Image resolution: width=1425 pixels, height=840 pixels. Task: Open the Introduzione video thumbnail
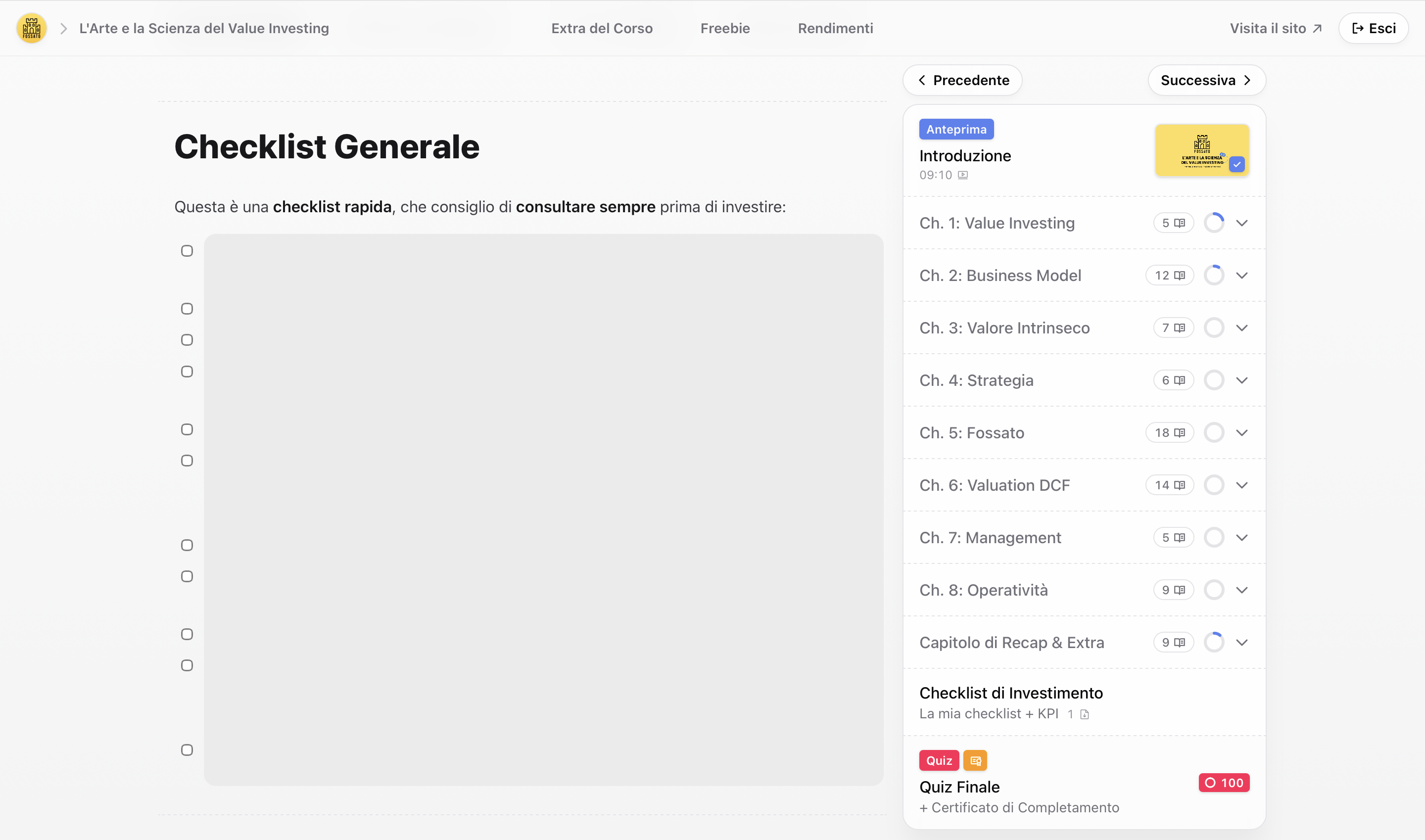coord(1201,149)
